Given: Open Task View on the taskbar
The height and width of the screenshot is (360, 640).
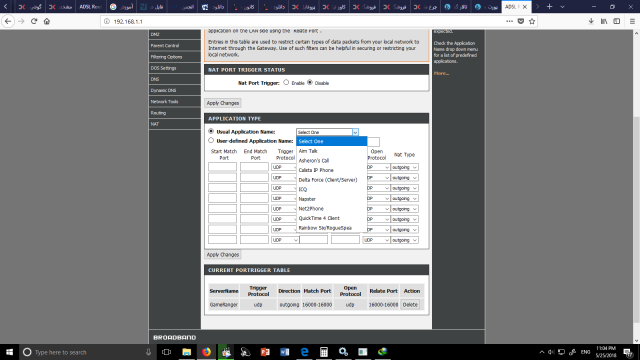Looking at the screenshot, I should click(x=166, y=352).
